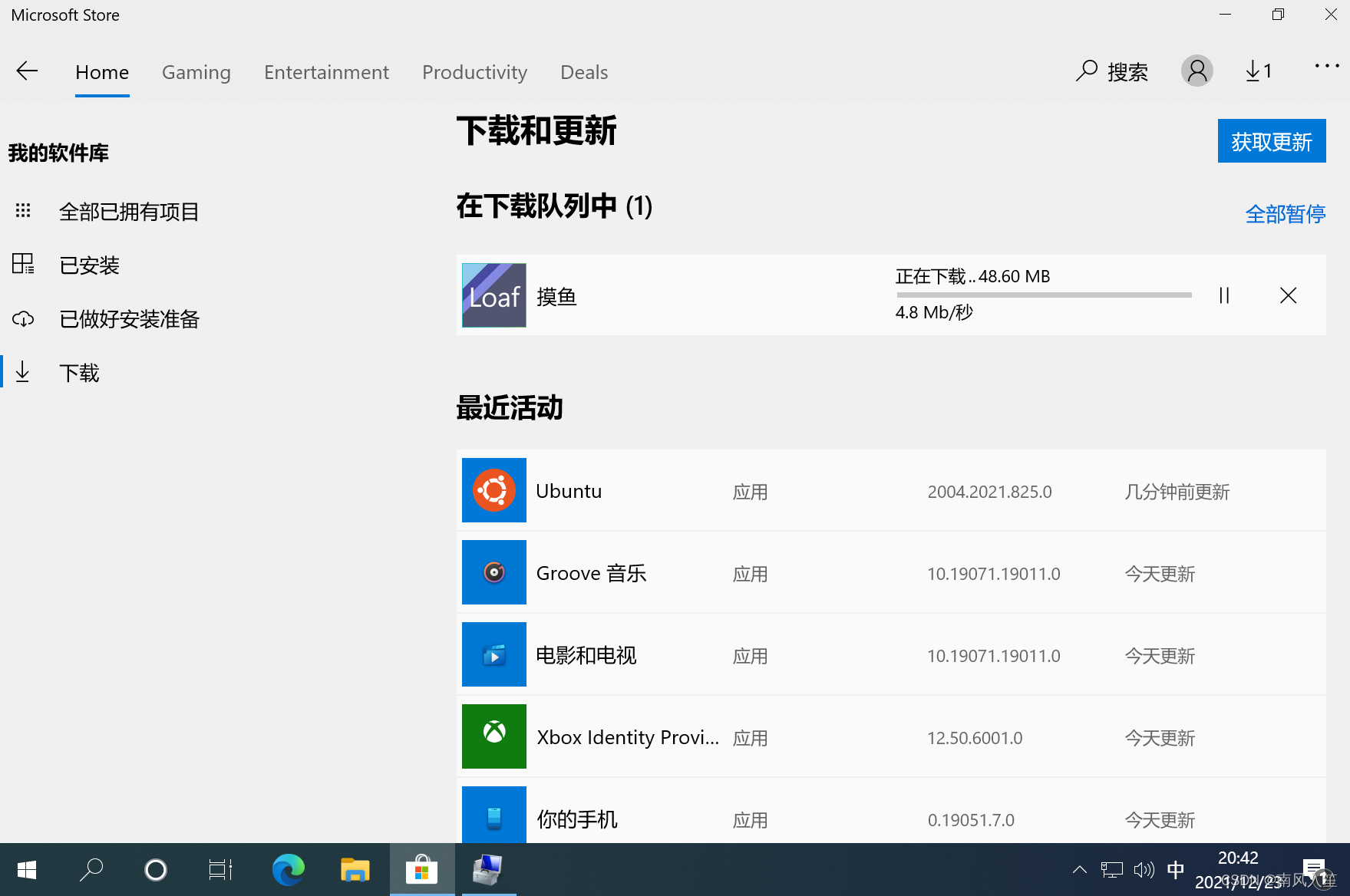Open taskbar search

click(91, 870)
